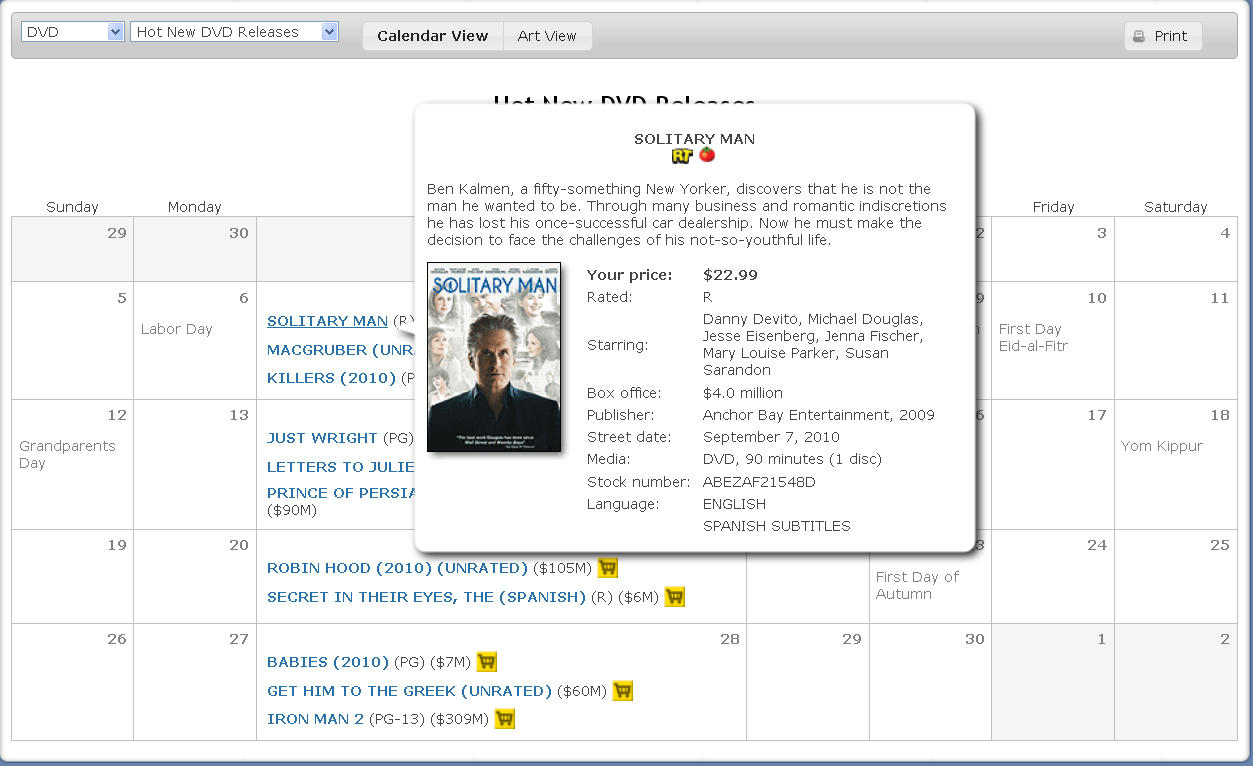The image size is (1253, 766).
Task: Click the Saturday column header
Action: click(x=1176, y=207)
